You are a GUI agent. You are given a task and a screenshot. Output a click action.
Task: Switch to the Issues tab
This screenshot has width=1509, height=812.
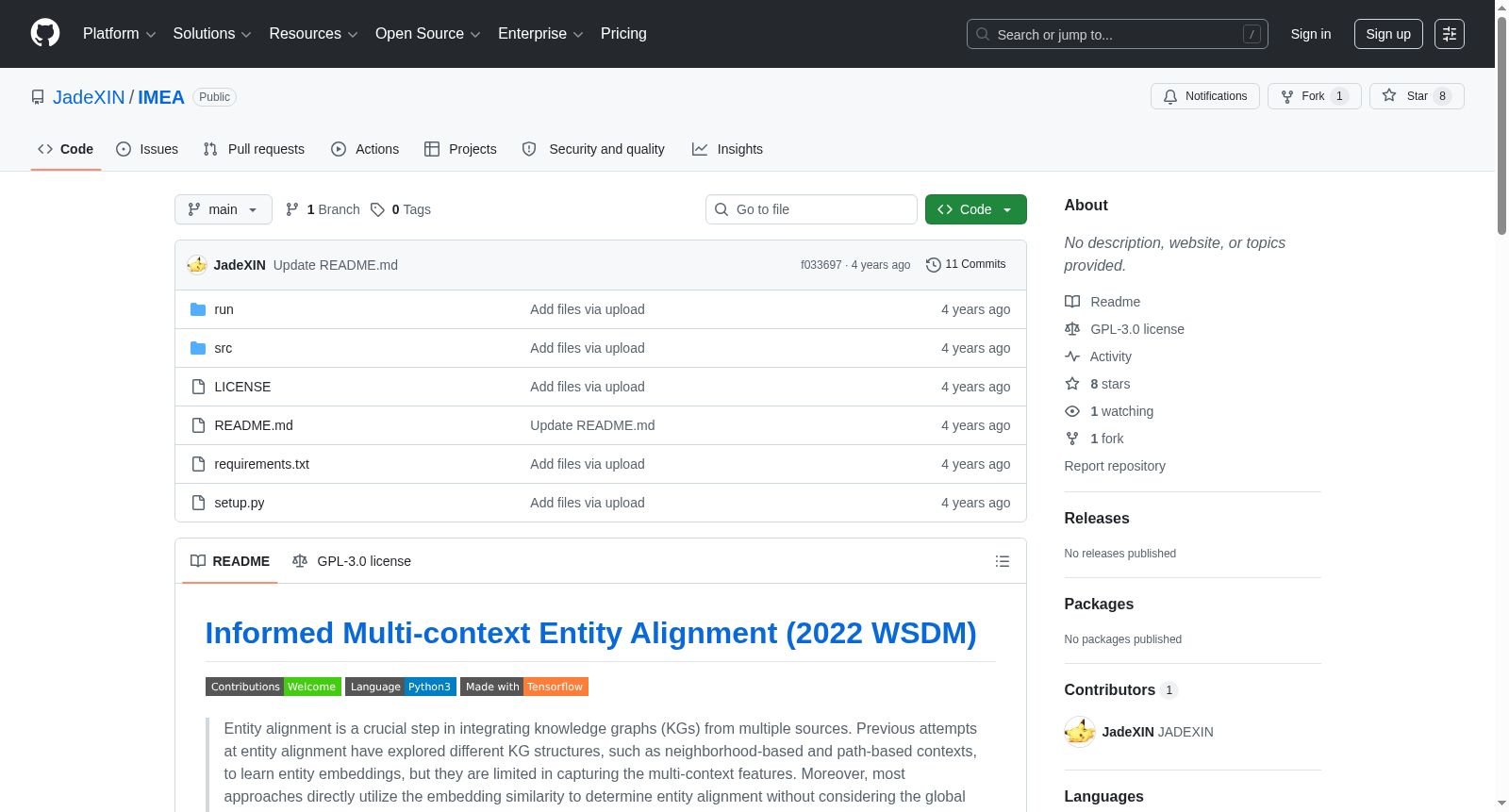click(147, 149)
